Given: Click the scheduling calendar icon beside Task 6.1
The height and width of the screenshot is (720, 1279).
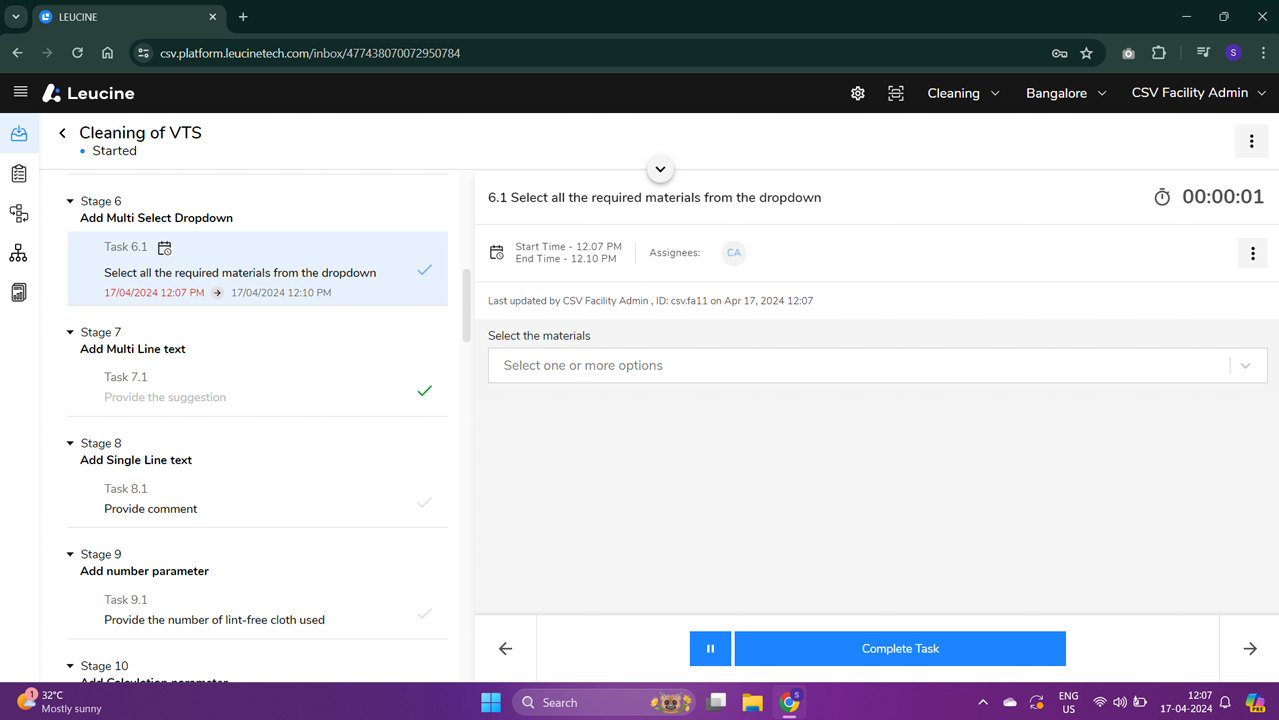Looking at the screenshot, I should pyautogui.click(x=163, y=246).
